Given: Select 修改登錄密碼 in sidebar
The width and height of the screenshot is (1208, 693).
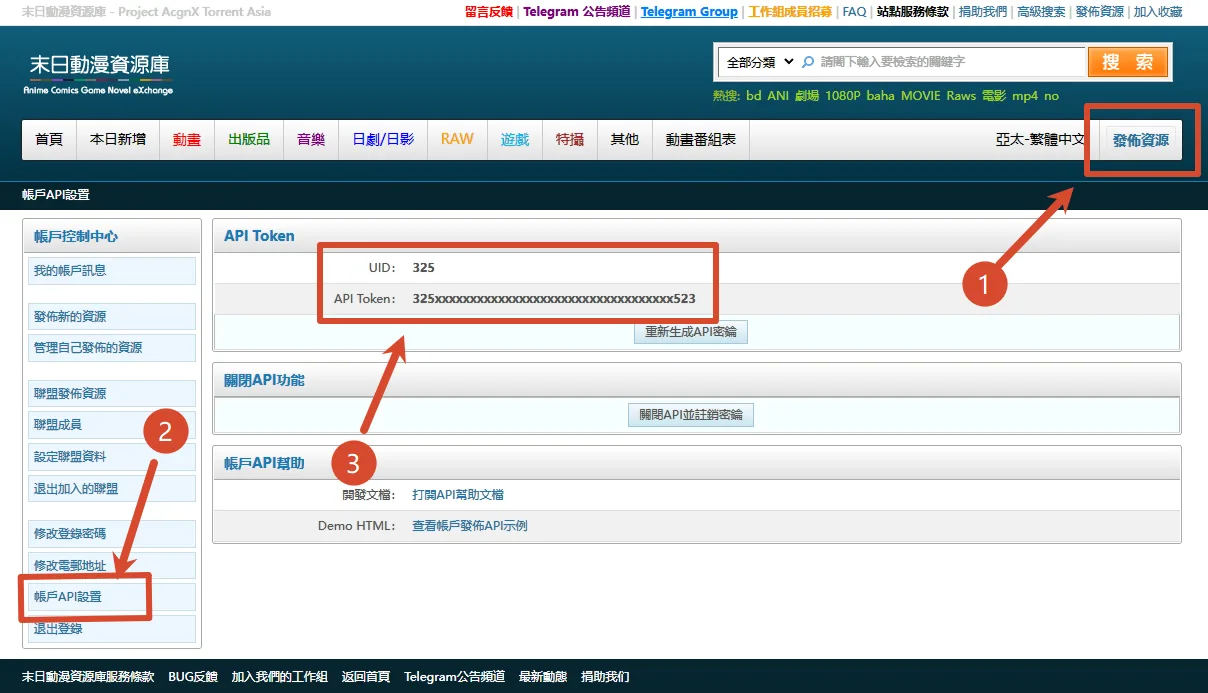Looking at the screenshot, I should click(x=112, y=534).
